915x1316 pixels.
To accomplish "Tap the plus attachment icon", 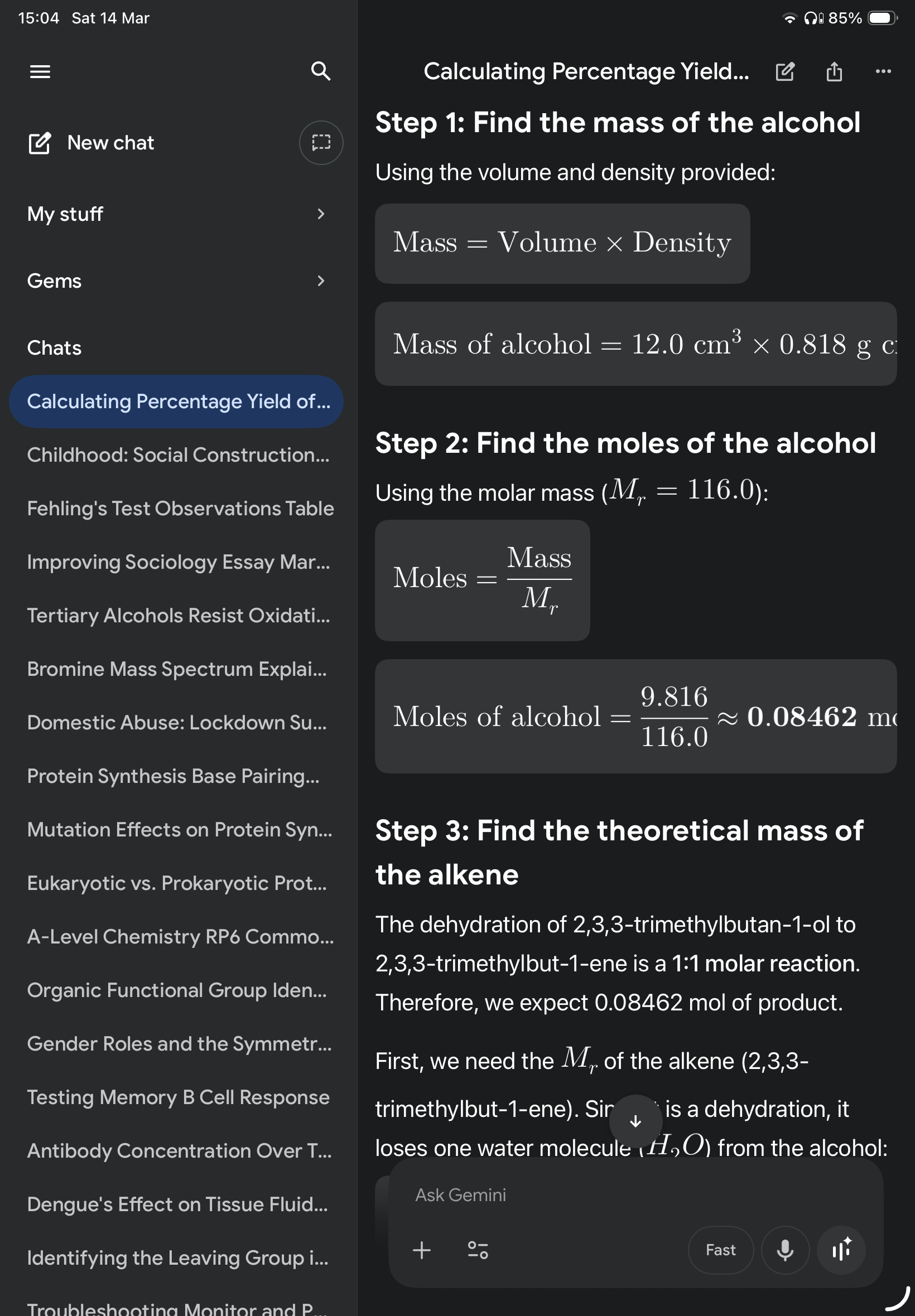I will [422, 1250].
